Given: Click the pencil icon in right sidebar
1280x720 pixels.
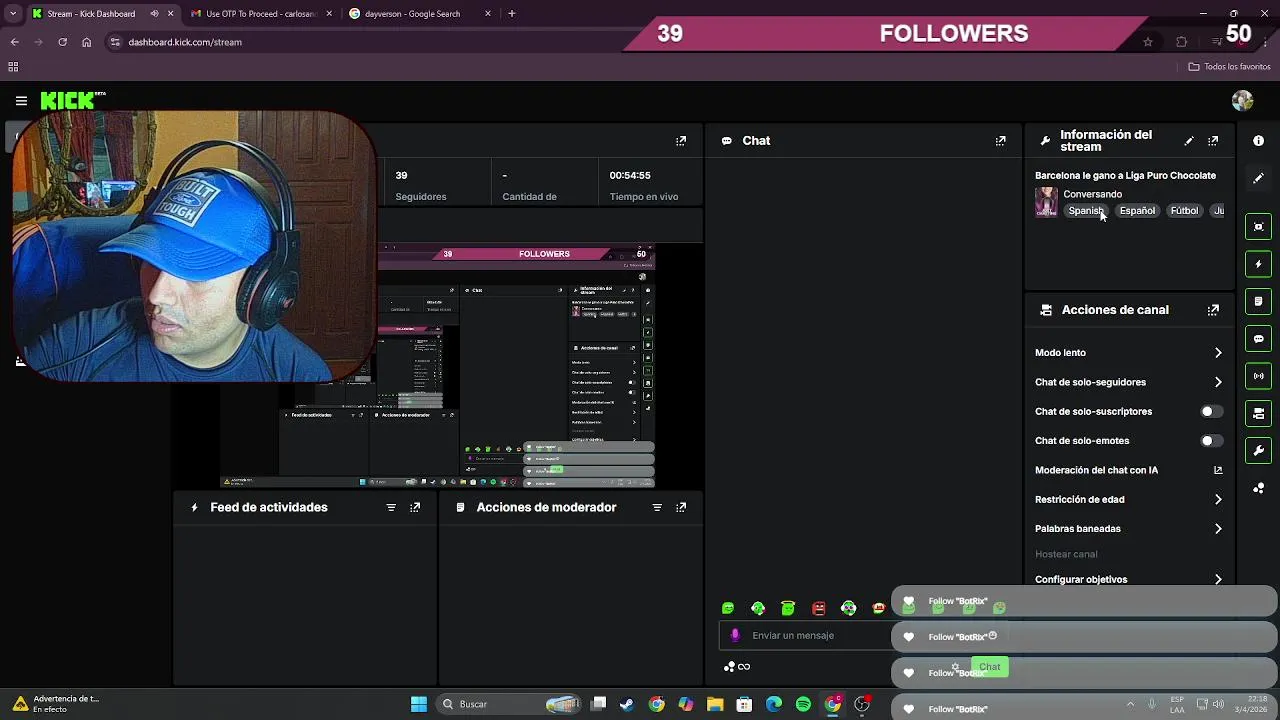Looking at the screenshot, I should click(1258, 178).
